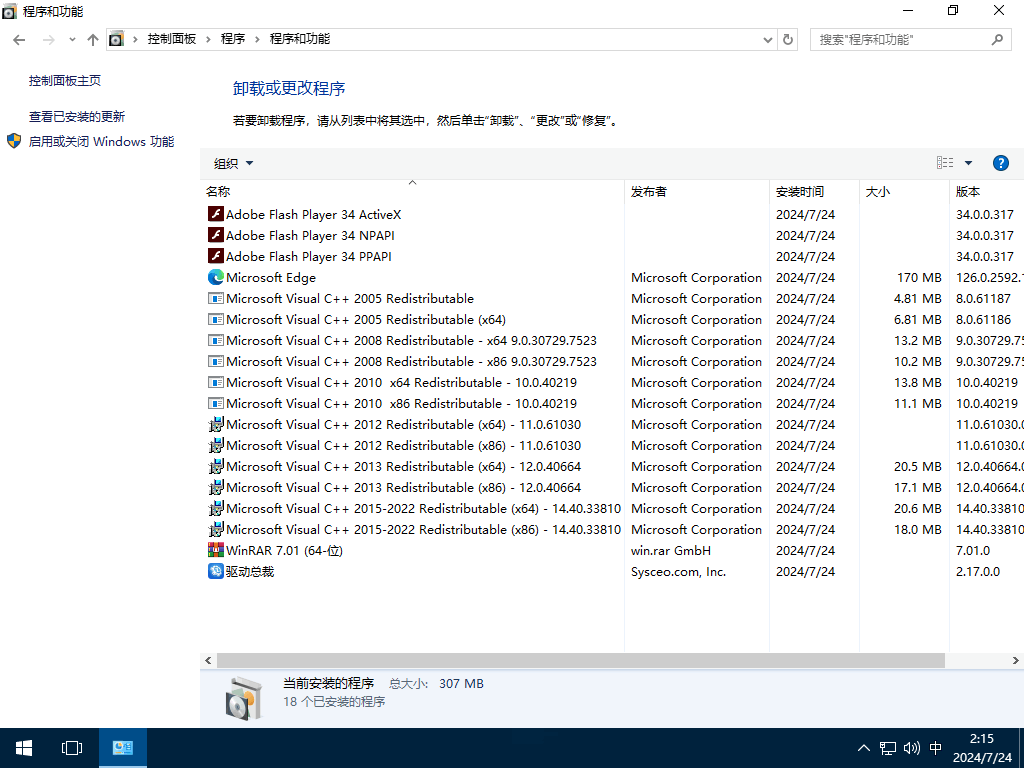Go to 控制面板主页 link
Image resolution: width=1024 pixels, height=768 pixels.
65,80
